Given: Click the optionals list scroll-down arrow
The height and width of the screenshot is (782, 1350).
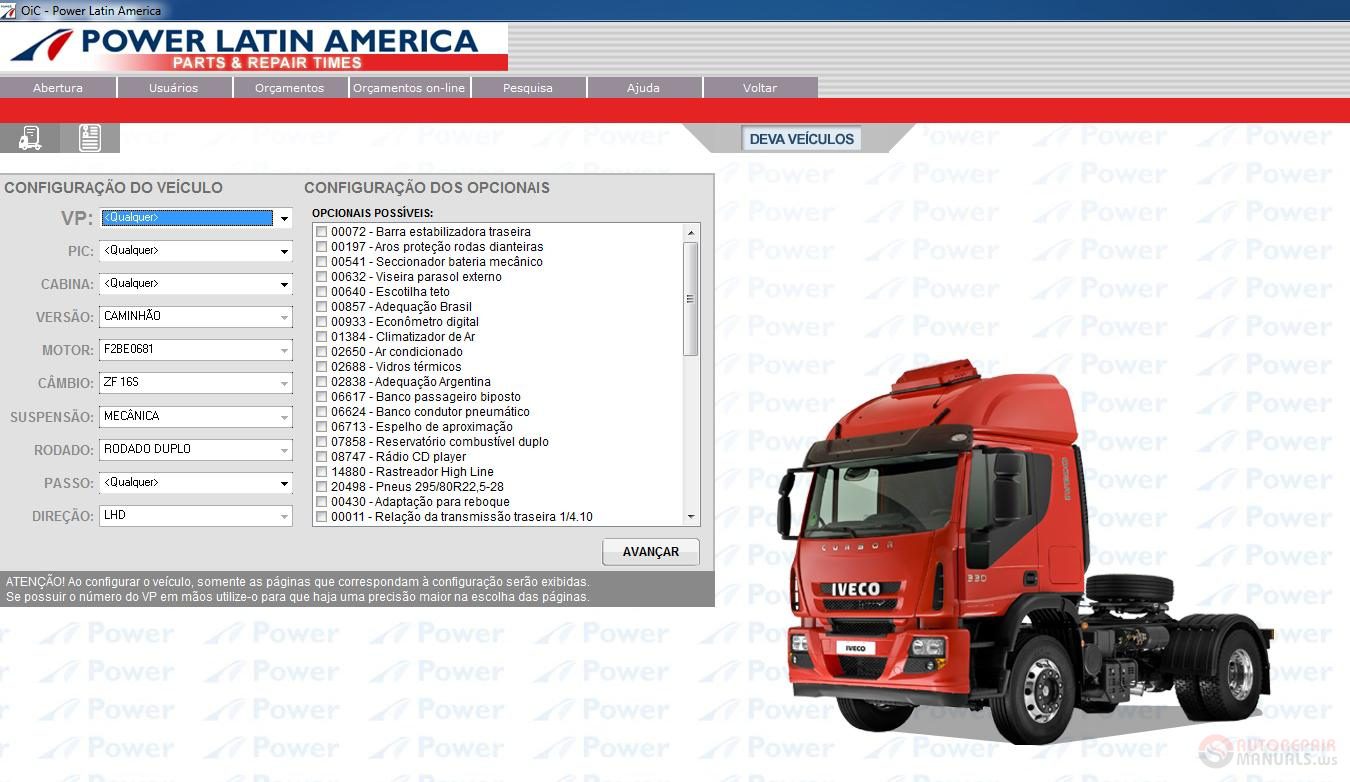Looking at the screenshot, I should coord(690,517).
